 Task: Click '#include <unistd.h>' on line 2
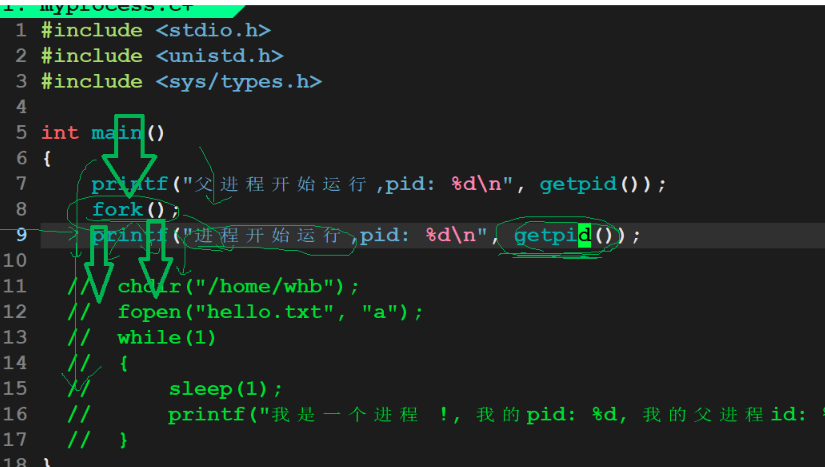[x=162, y=56]
